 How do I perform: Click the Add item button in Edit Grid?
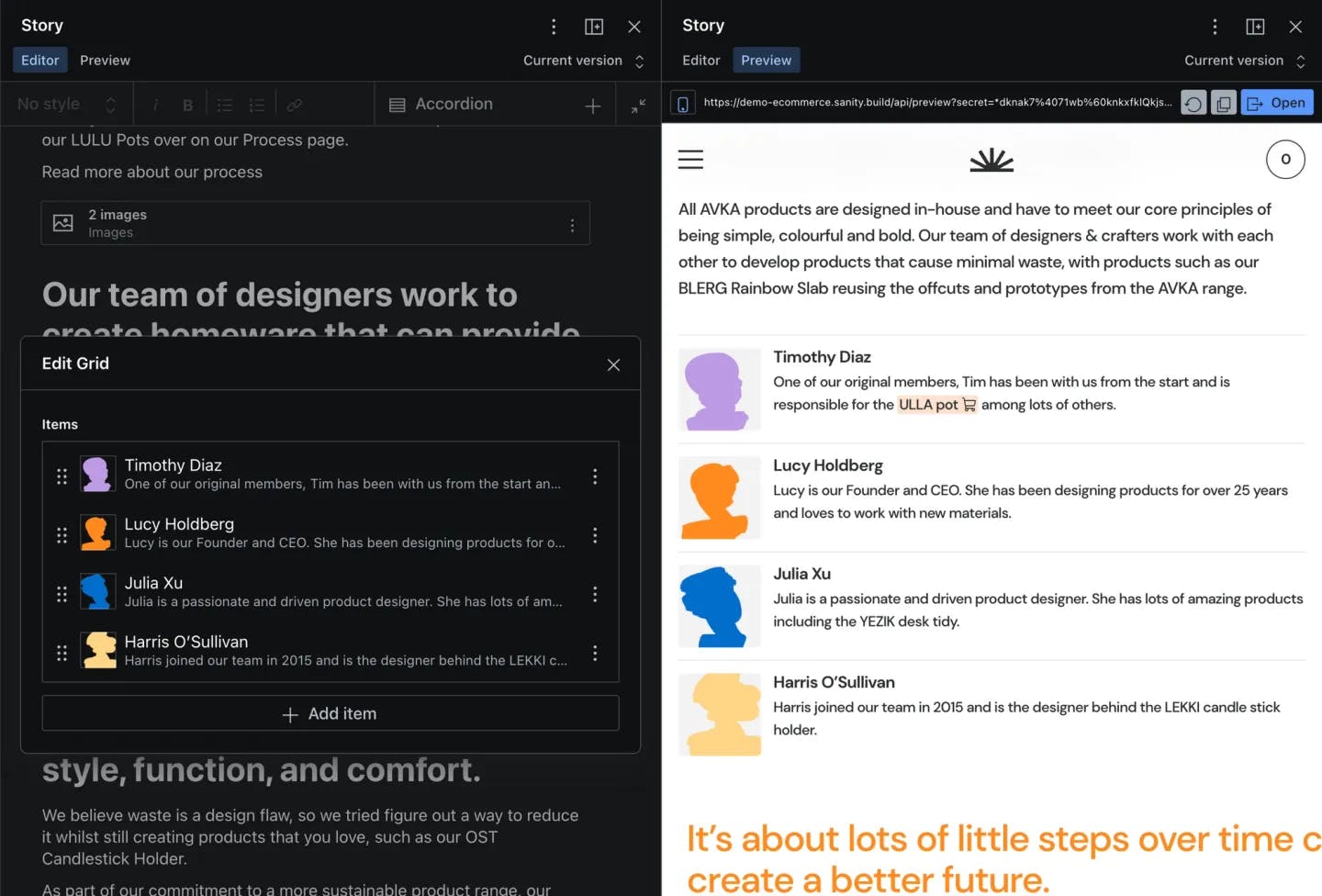[330, 713]
